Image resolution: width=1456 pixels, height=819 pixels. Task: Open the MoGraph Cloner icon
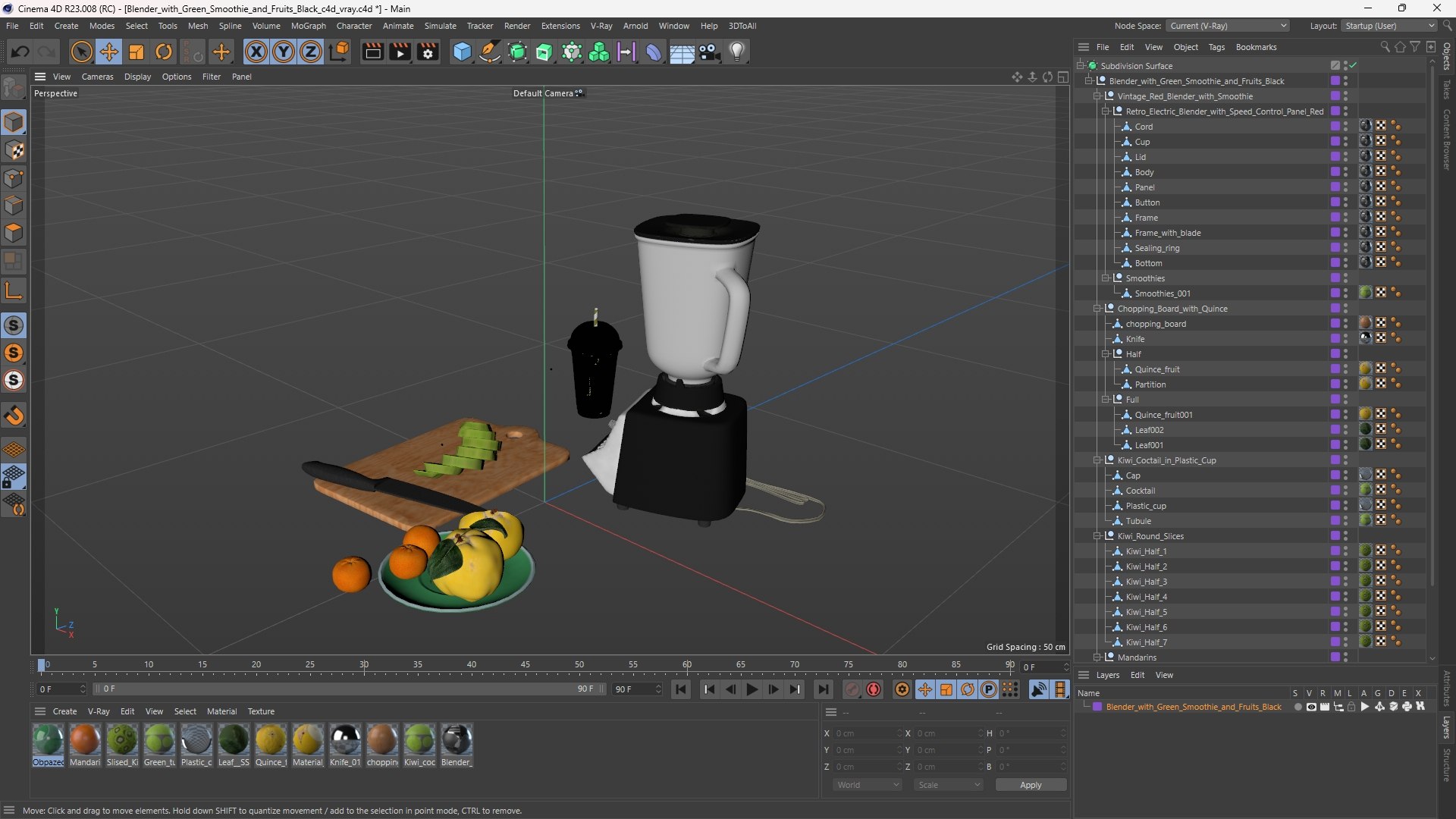point(599,52)
